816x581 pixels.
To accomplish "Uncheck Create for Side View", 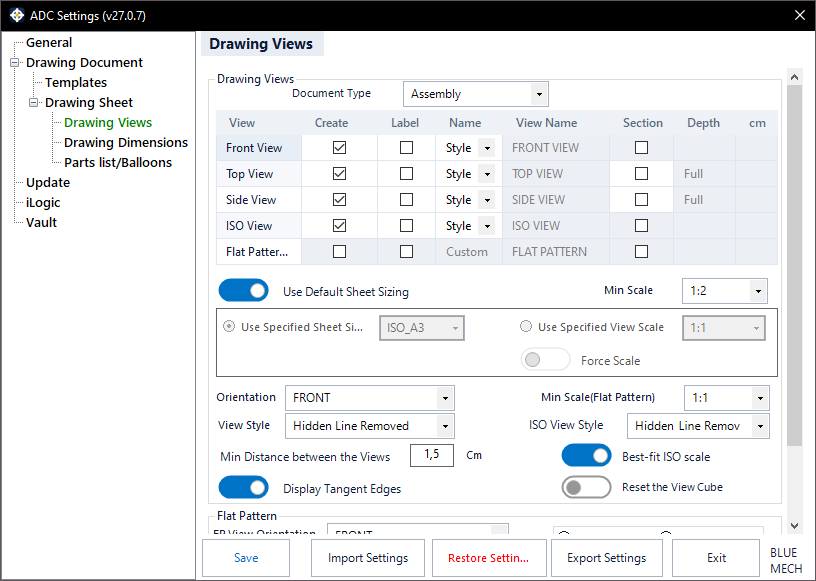I will pos(339,200).
